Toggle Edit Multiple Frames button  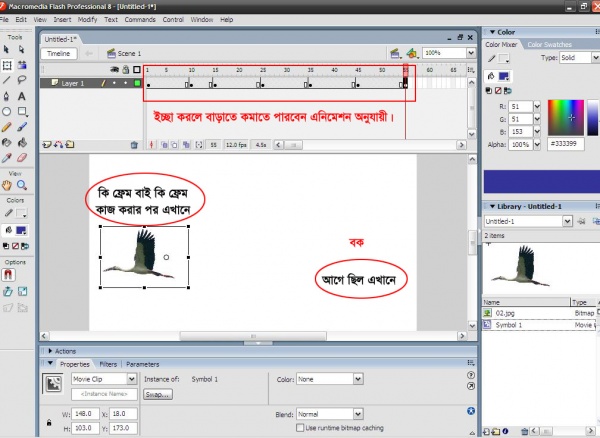point(186,145)
